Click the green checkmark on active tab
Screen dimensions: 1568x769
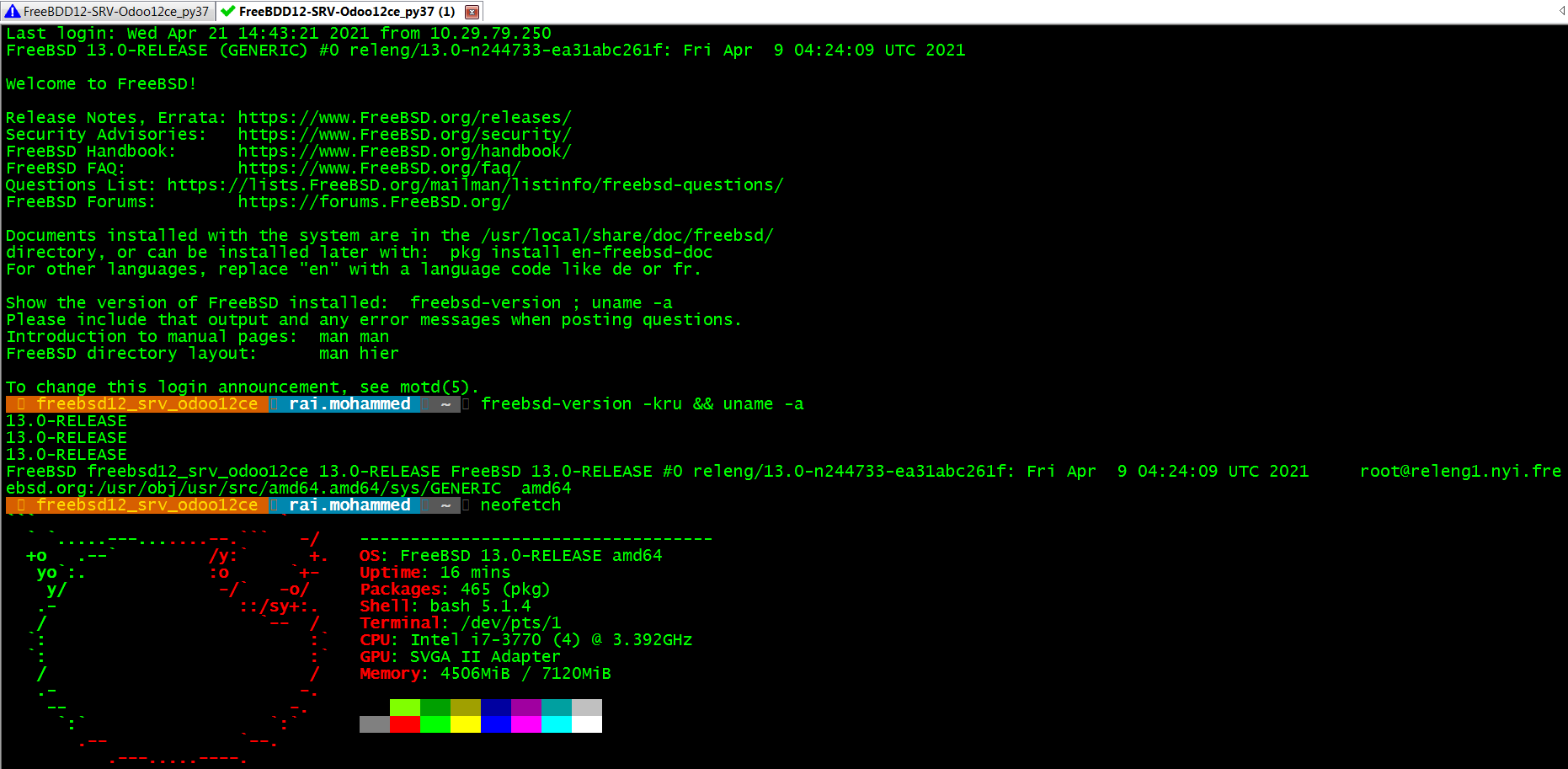pos(227,12)
